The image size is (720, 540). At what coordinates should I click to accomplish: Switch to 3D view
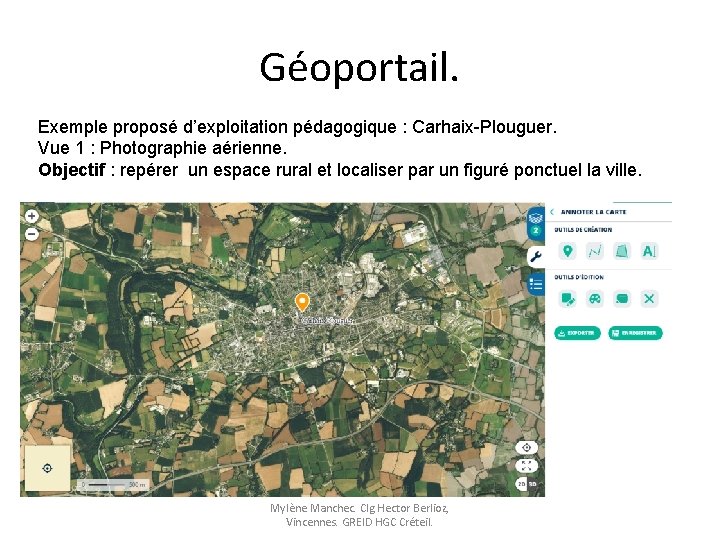click(532, 484)
